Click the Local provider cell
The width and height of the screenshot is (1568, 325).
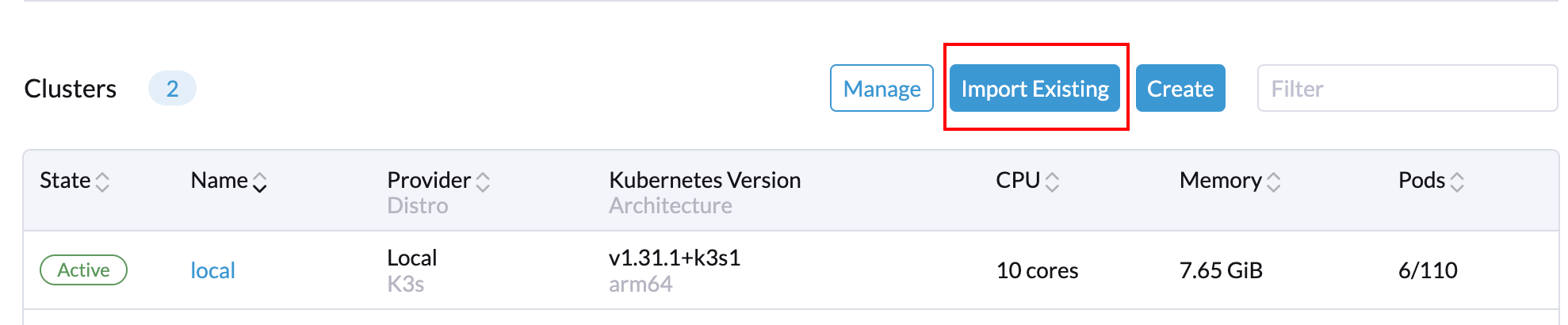tap(411, 258)
